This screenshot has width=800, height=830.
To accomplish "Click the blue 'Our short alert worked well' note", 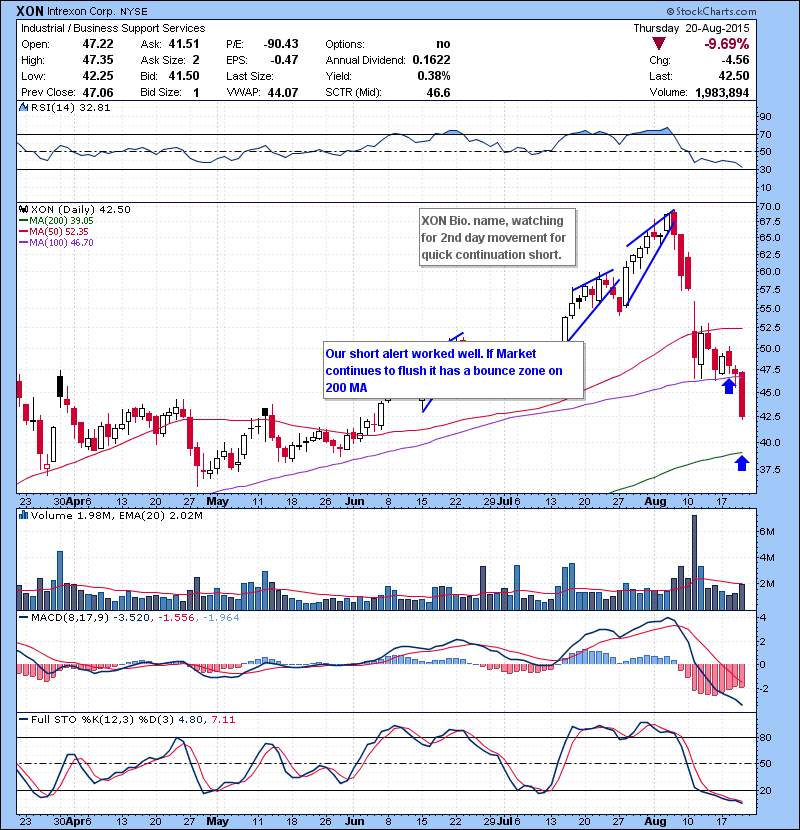I will tap(454, 371).
